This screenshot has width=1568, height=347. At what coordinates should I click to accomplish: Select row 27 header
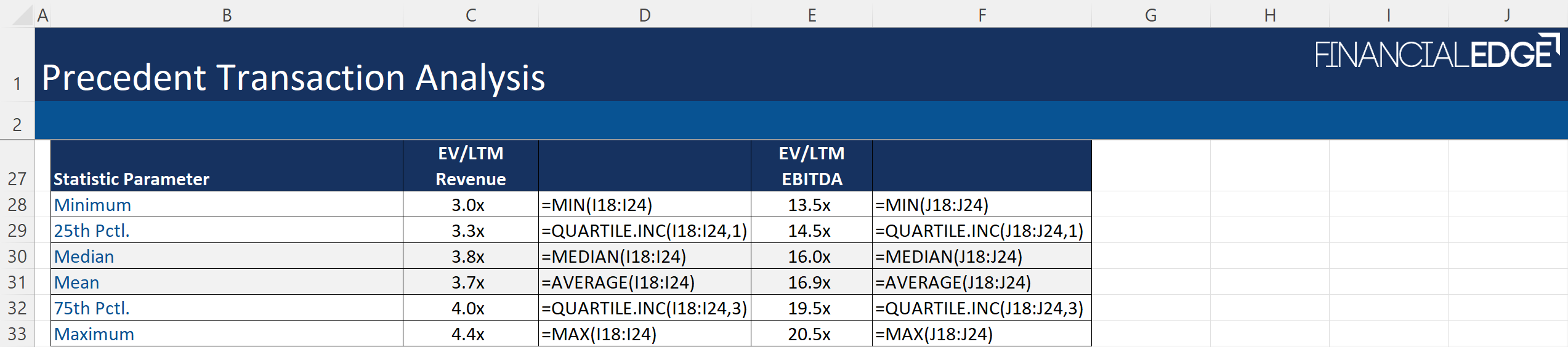click(x=17, y=178)
